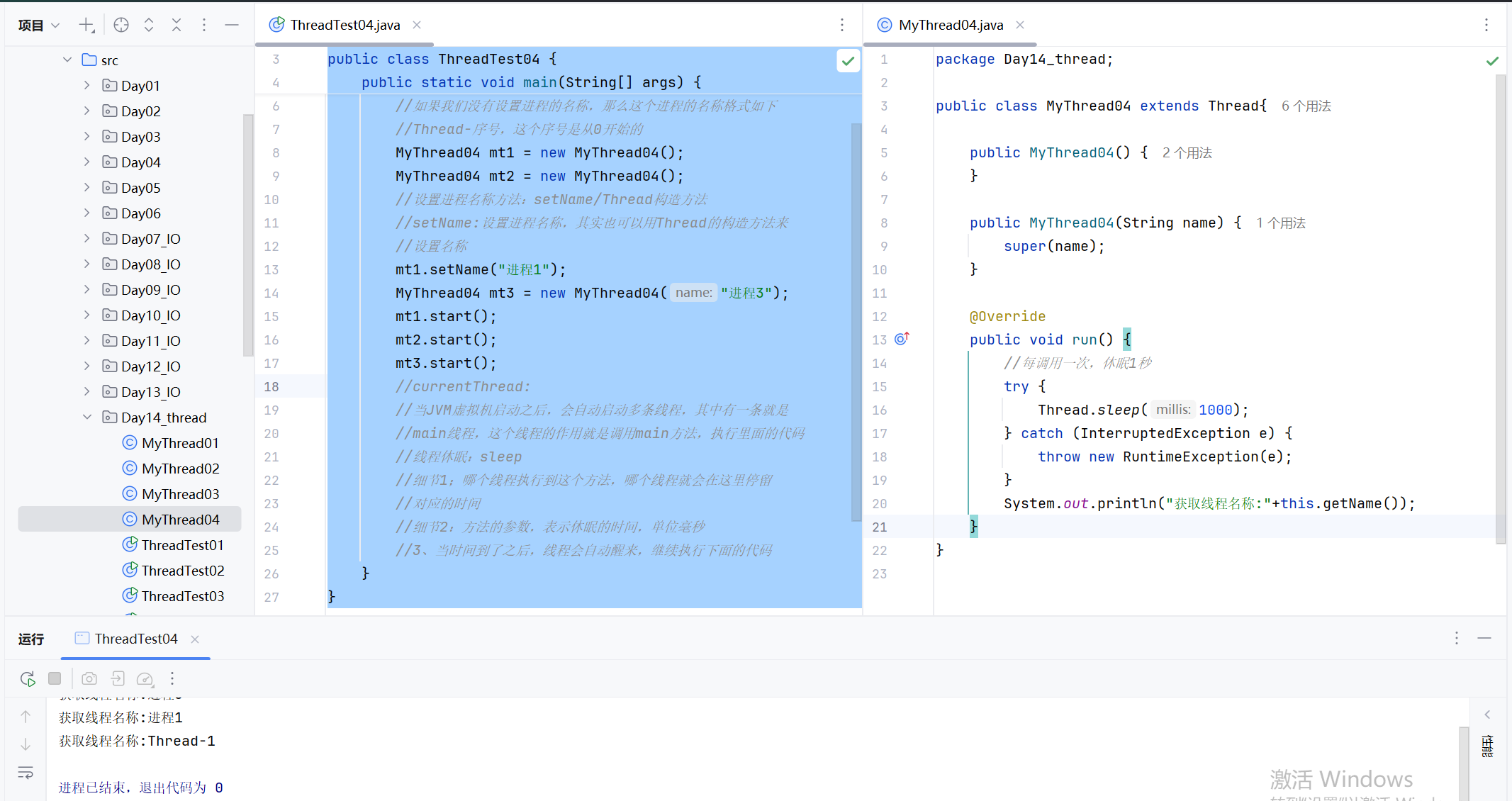Hide the project panel with minus icon
1512x801 pixels.
(x=232, y=25)
